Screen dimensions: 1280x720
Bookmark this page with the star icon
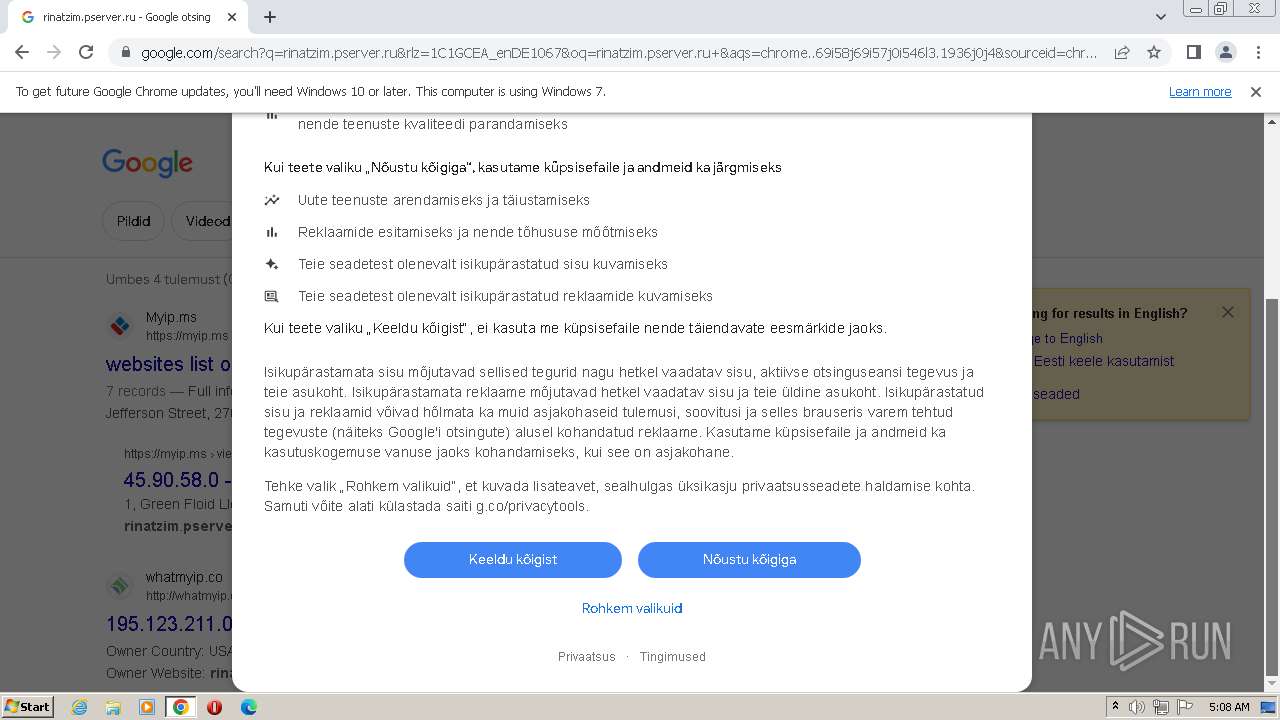[x=1154, y=52]
